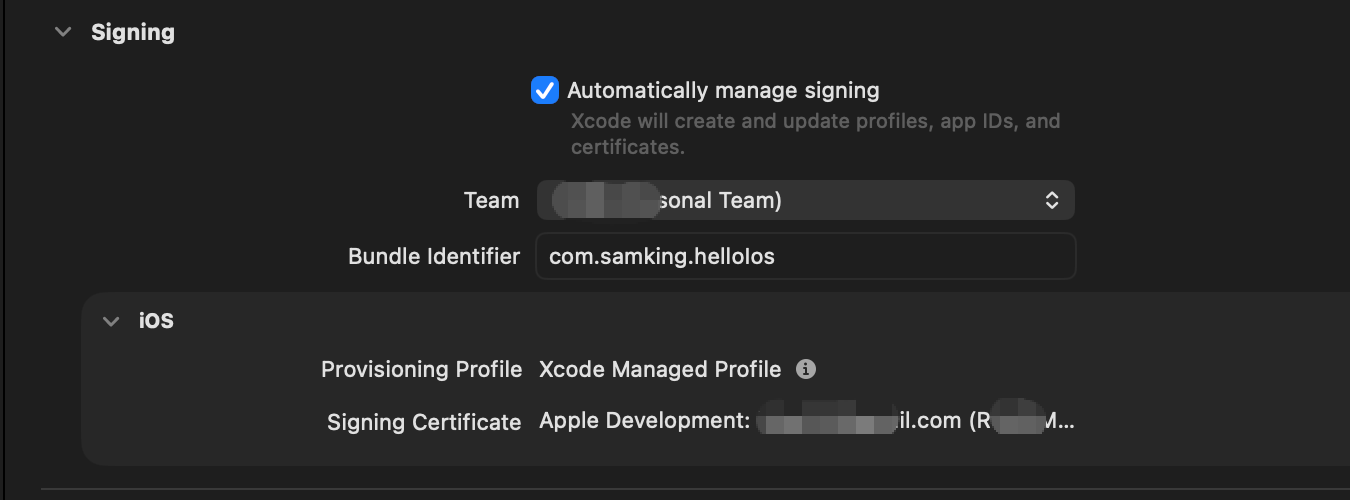Collapse the iOS subsection chevron
This screenshot has height=500, width=1350.
tap(111, 321)
